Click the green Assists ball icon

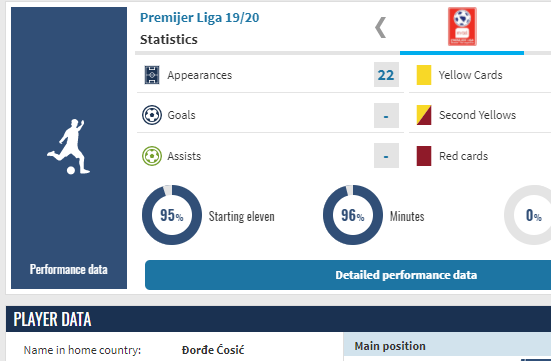[152, 156]
